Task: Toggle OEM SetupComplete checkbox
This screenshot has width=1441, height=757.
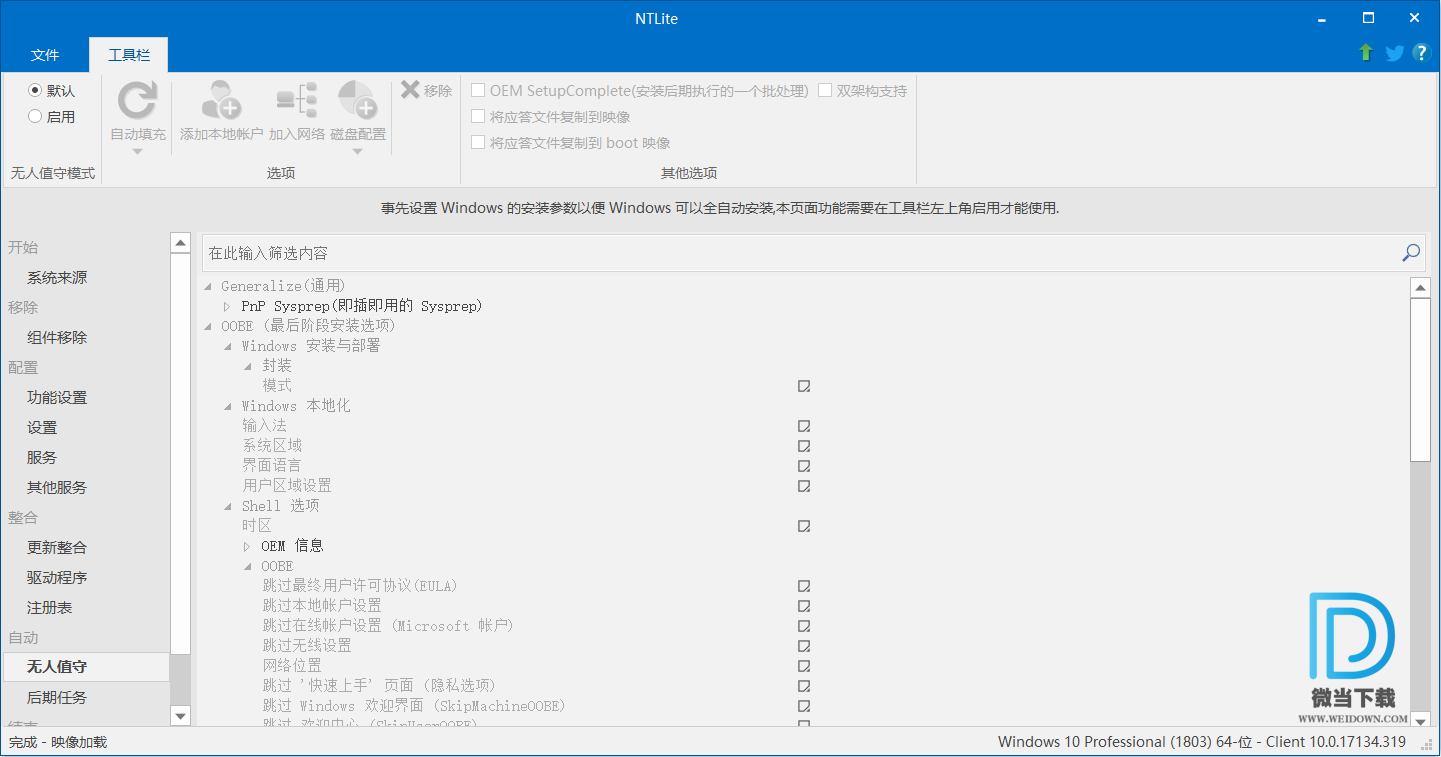Action: [x=478, y=90]
